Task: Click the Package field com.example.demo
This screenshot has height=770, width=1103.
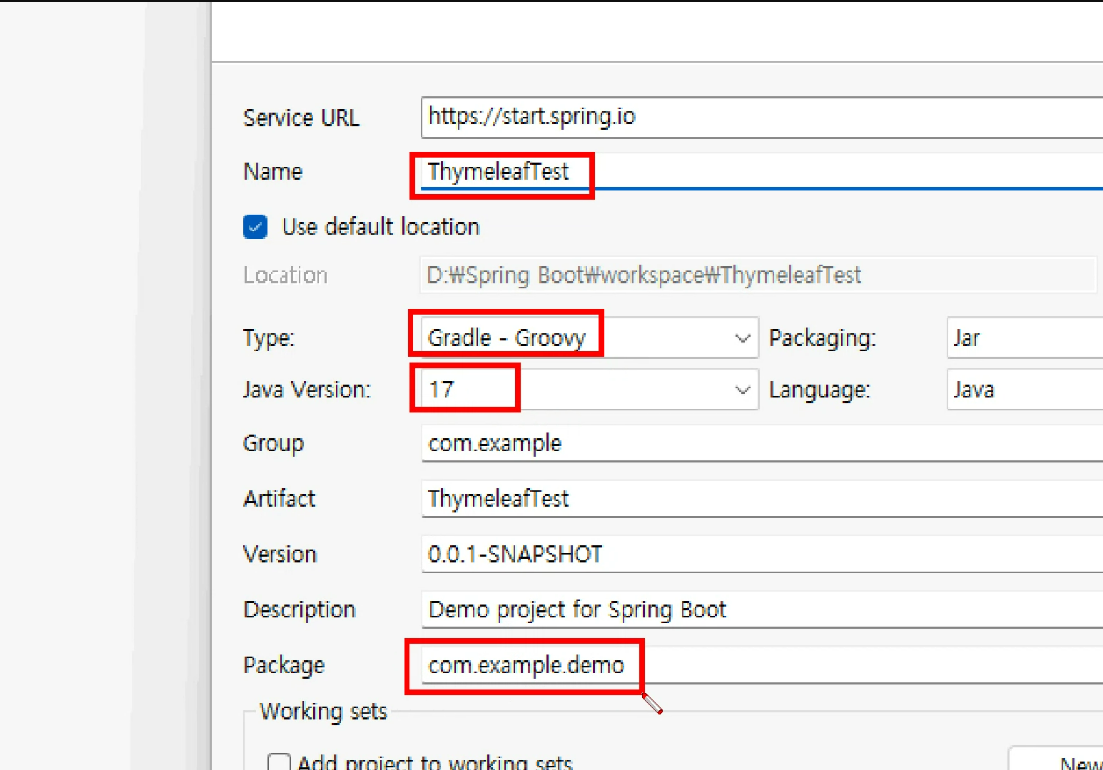Action: coord(762,665)
